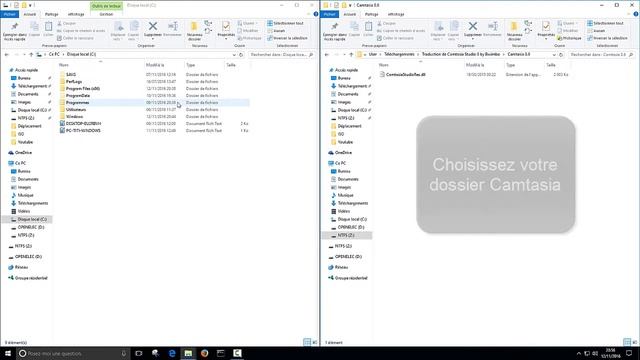Open the Fichier menu in left window
The image size is (640, 360).
(9, 14)
